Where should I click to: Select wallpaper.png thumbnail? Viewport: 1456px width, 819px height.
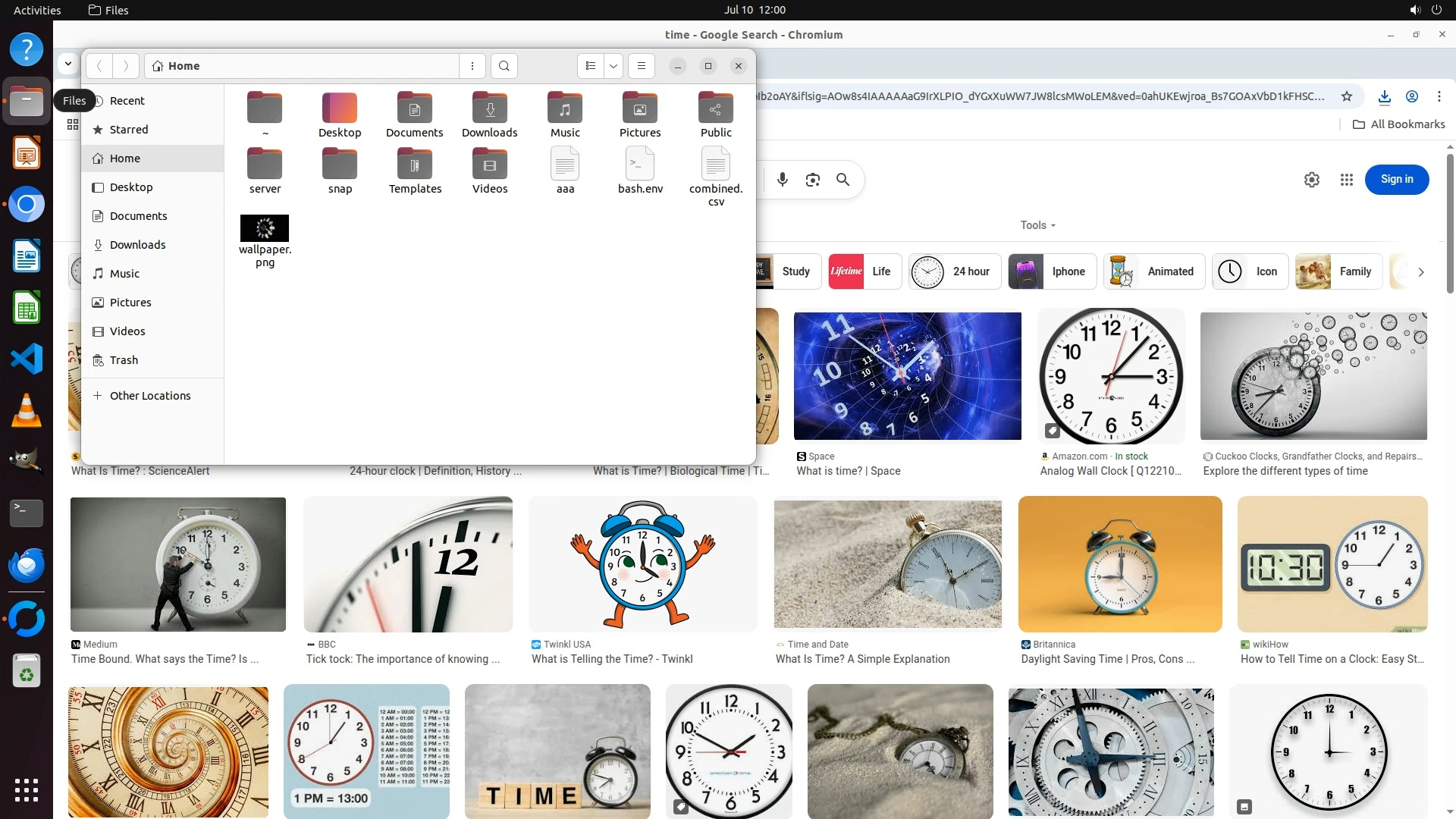[x=265, y=228]
